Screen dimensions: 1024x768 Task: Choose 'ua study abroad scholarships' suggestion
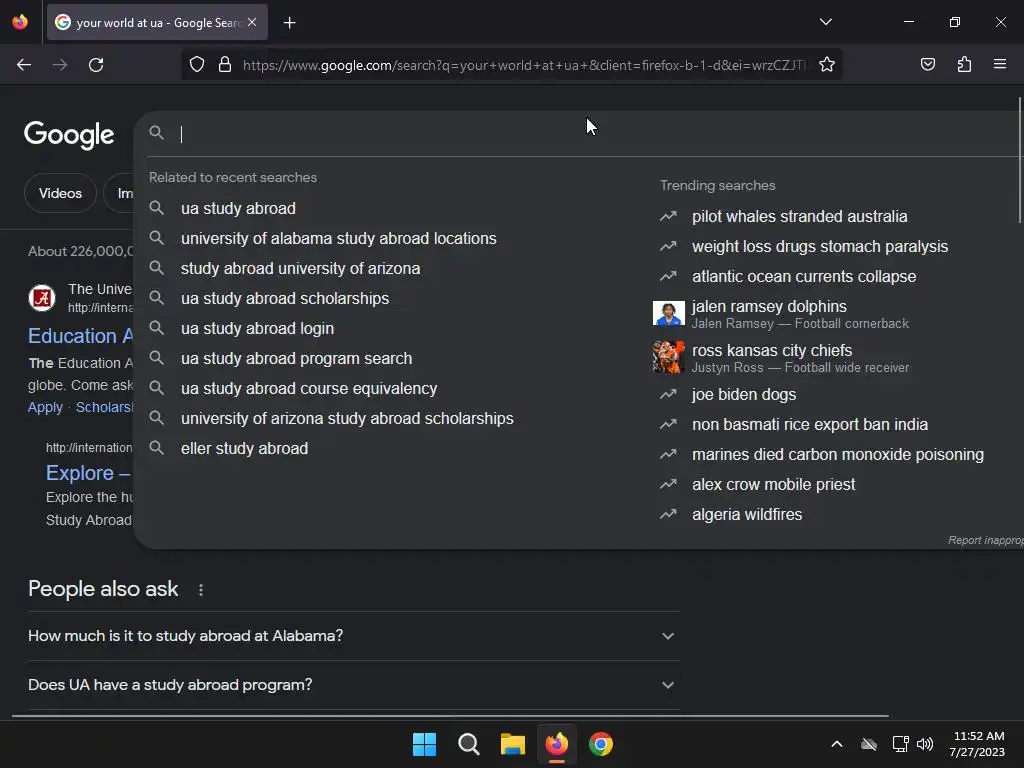point(285,298)
